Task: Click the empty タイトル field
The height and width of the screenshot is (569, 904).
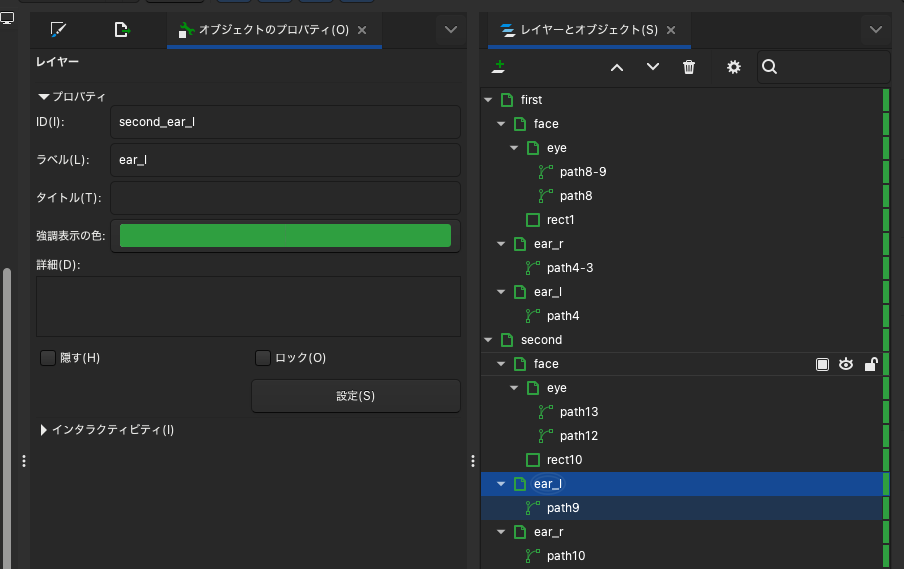Action: point(285,198)
